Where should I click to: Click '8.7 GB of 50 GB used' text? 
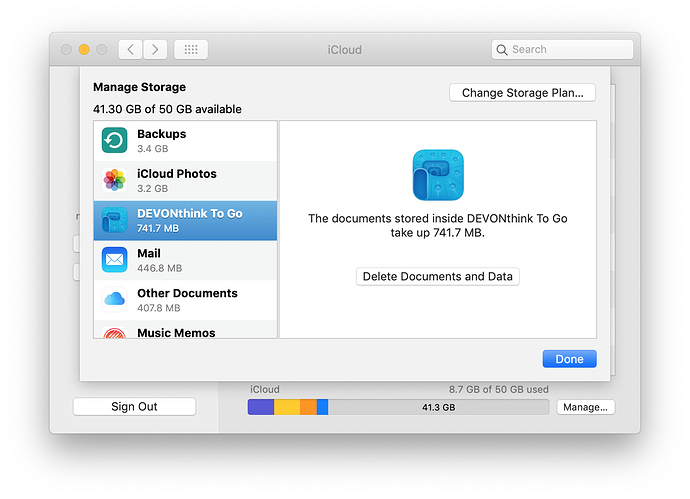pyautogui.click(x=499, y=389)
